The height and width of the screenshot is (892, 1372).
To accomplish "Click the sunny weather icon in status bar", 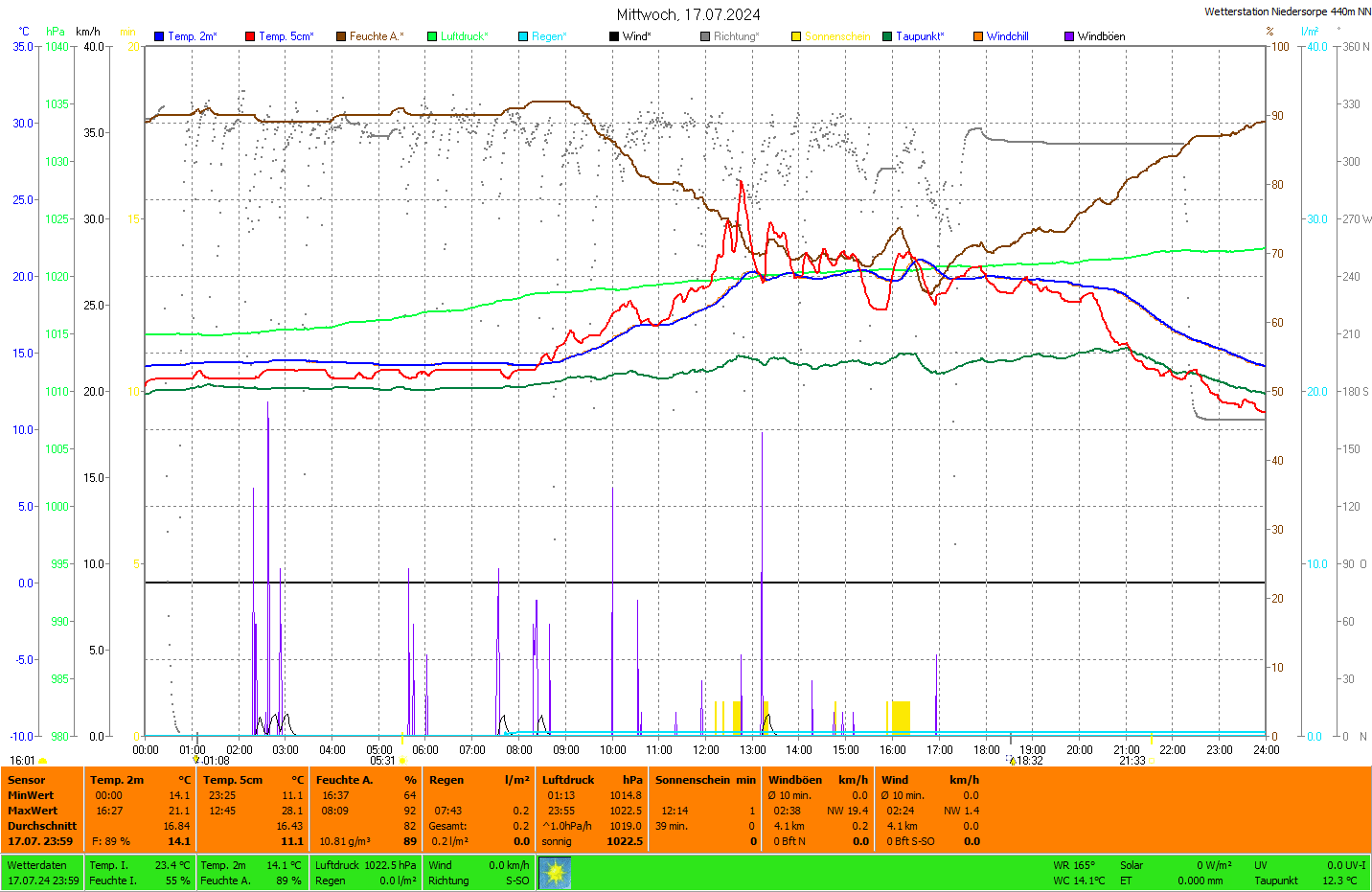I will pyautogui.click(x=555, y=873).
